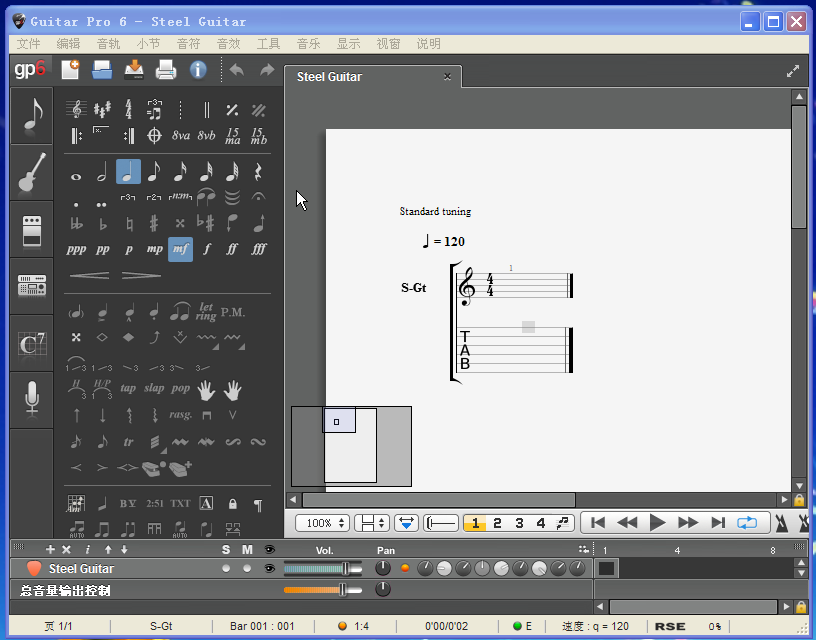The height and width of the screenshot is (640, 816).
Task: Toggle fullscreen score view icon
Action: pos(793,71)
